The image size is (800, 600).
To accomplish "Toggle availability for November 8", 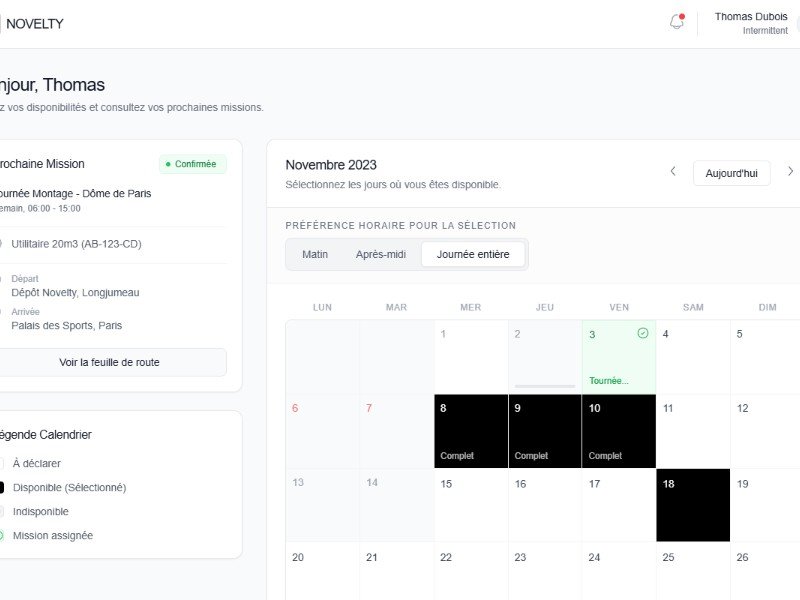I will pyautogui.click(x=471, y=431).
